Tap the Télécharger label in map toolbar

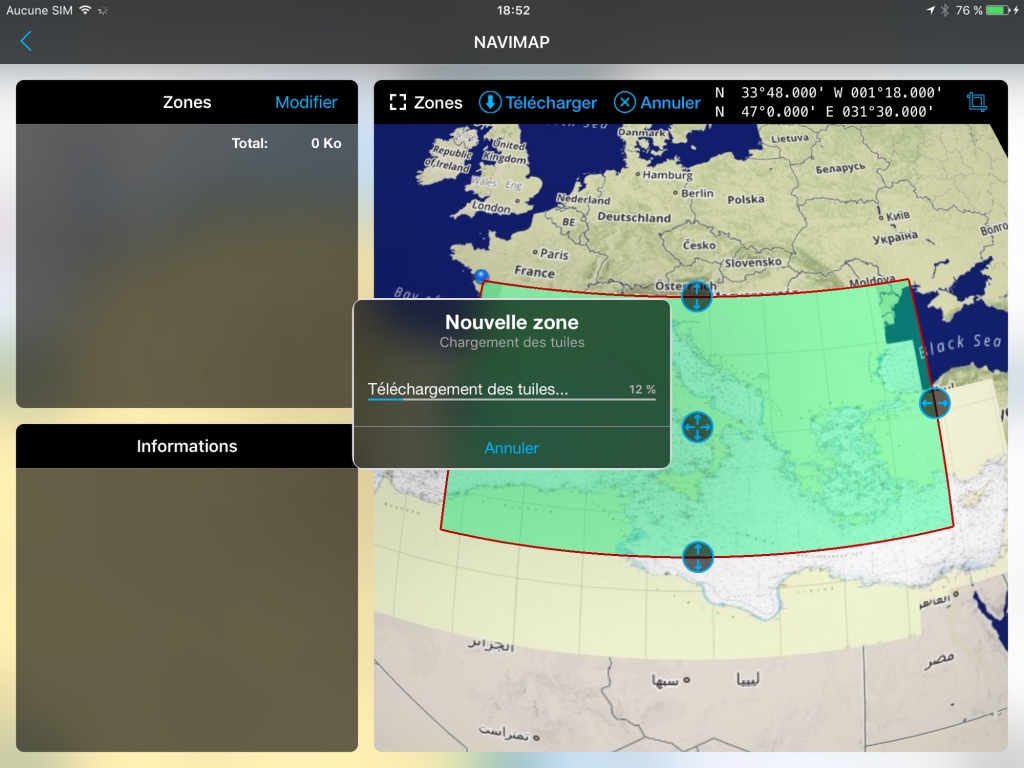pos(551,103)
